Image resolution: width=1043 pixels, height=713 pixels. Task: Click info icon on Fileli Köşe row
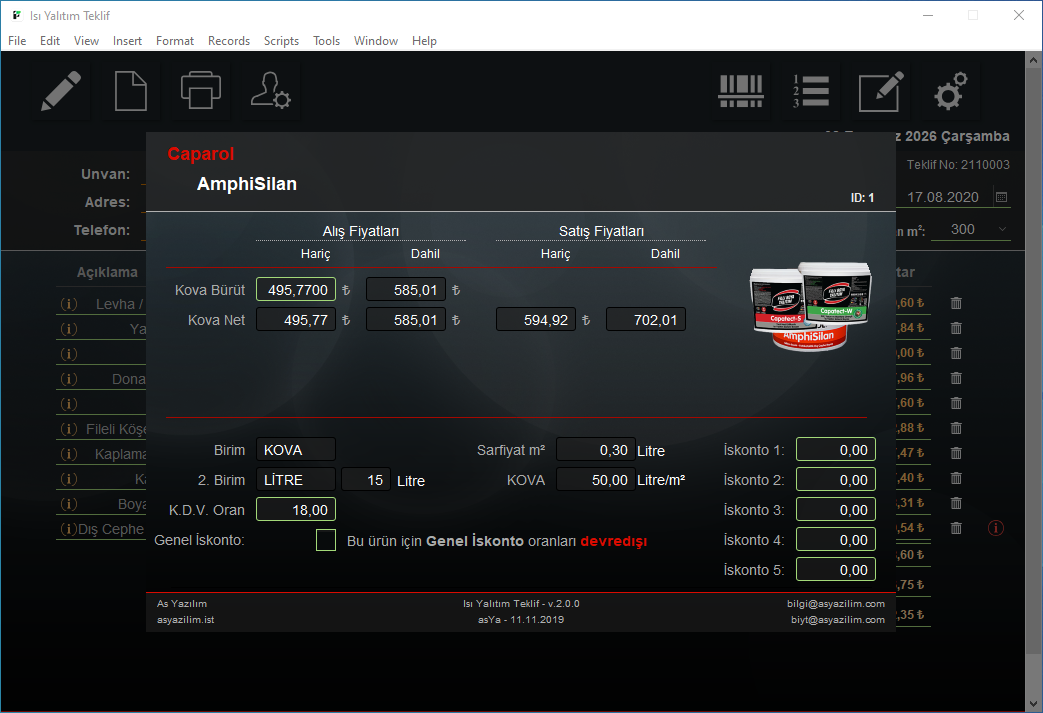tap(69, 429)
